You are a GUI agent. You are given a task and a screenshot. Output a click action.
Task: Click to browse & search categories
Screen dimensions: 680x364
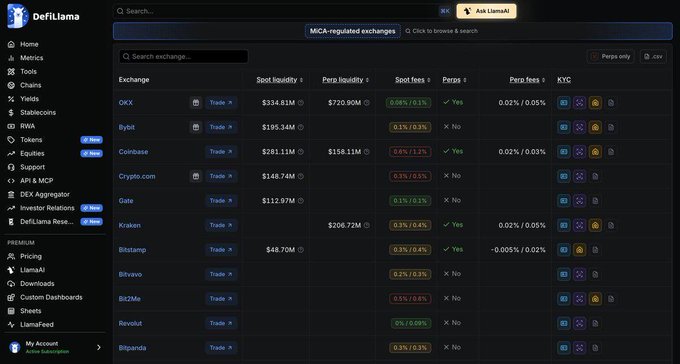click(x=442, y=31)
